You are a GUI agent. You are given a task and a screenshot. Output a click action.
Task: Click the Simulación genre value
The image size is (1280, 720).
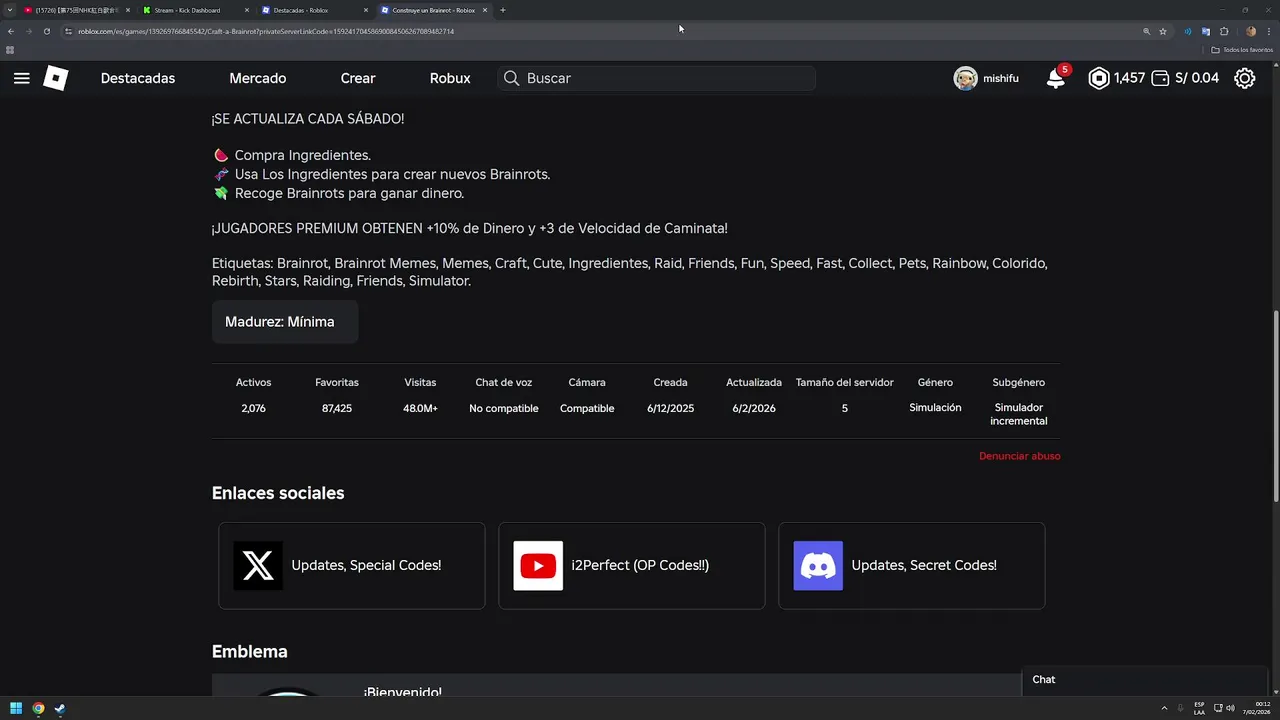point(935,408)
